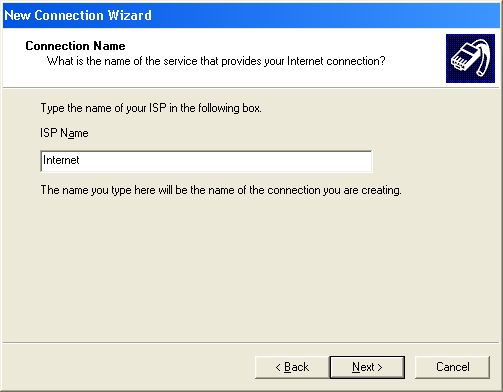Select the ISP Name label
The image size is (503, 392).
tap(64, 133)
